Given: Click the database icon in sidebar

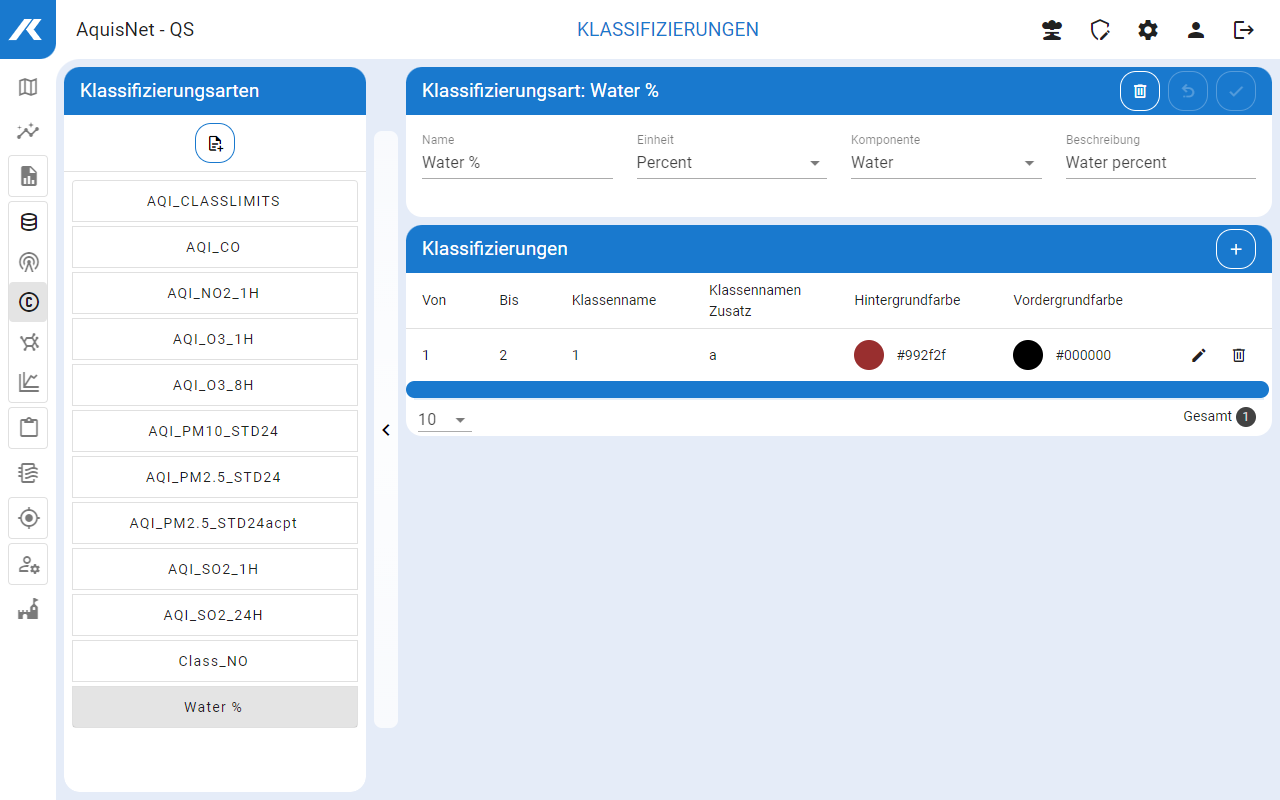Looking at the screenshot, I should (28, 222).
